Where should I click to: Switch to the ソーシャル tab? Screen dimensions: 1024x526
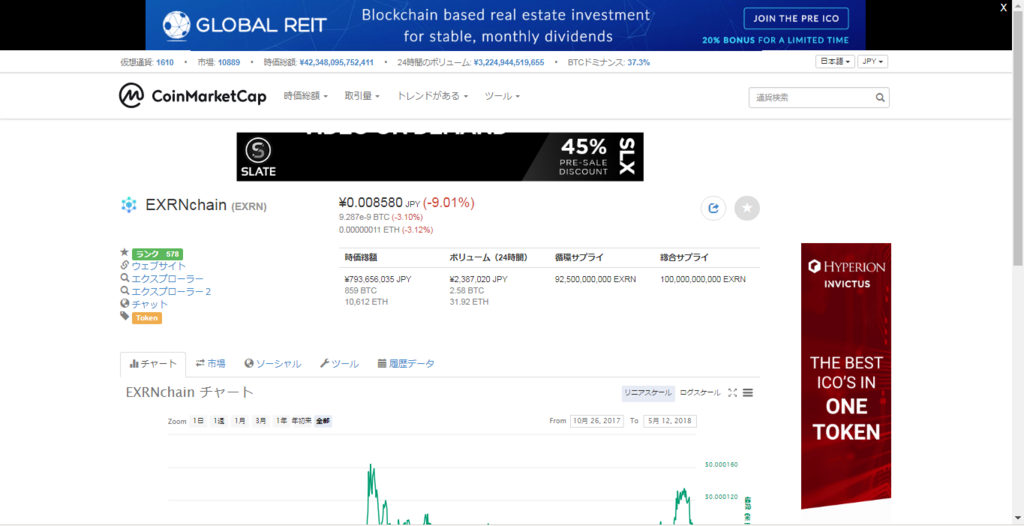coord(273,364)
